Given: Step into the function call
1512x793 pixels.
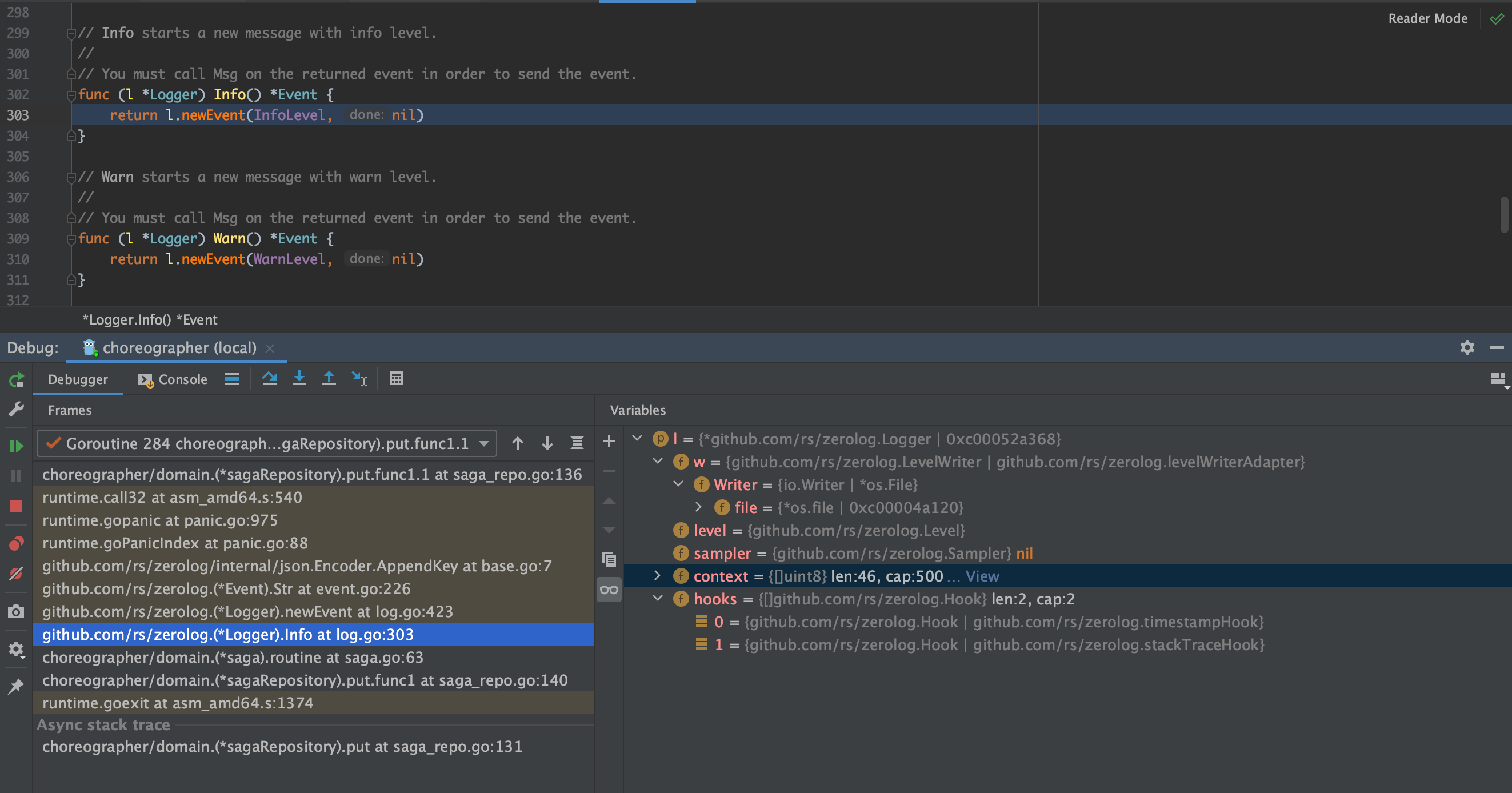Looking at the screenshot, I should (299, 379).
